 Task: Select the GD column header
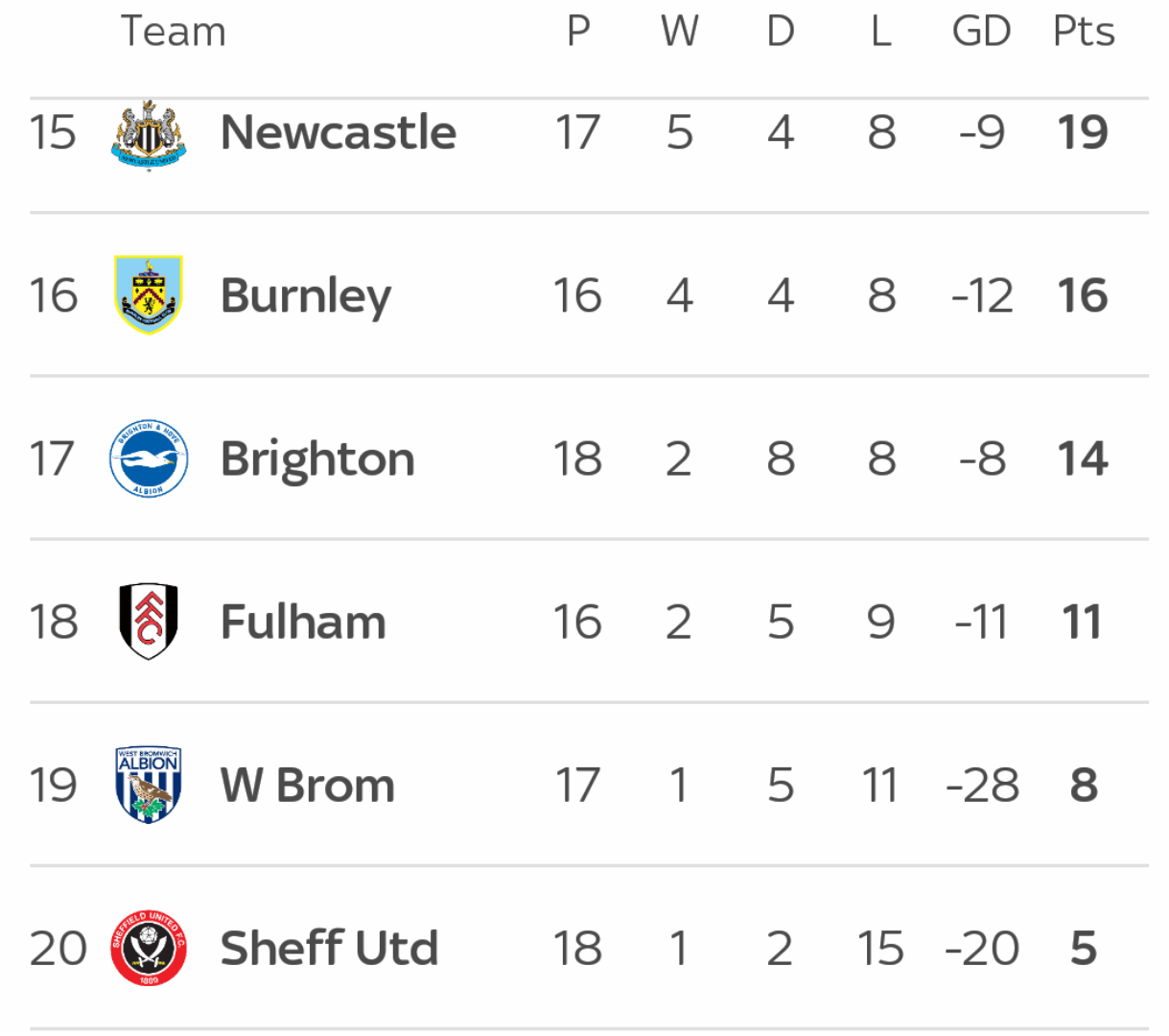click(x=981, y=32)
